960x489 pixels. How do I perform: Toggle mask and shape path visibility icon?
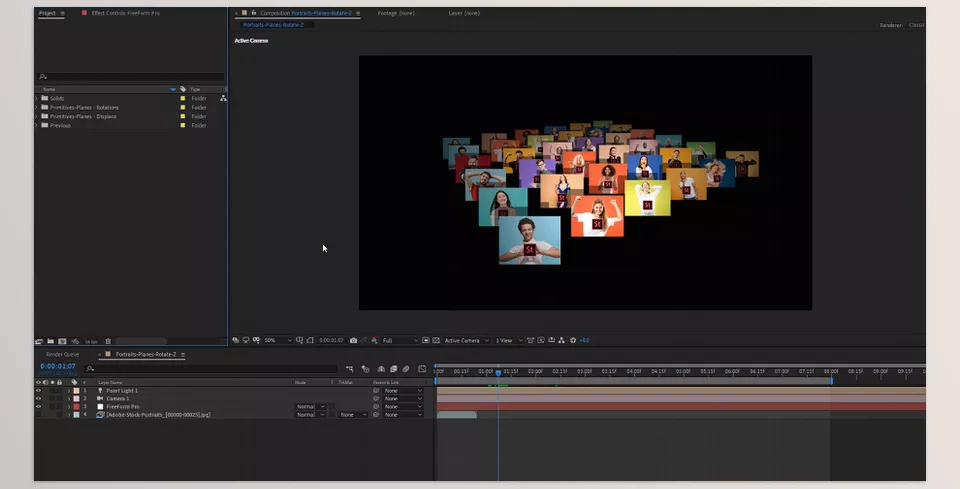coord(310,340)
